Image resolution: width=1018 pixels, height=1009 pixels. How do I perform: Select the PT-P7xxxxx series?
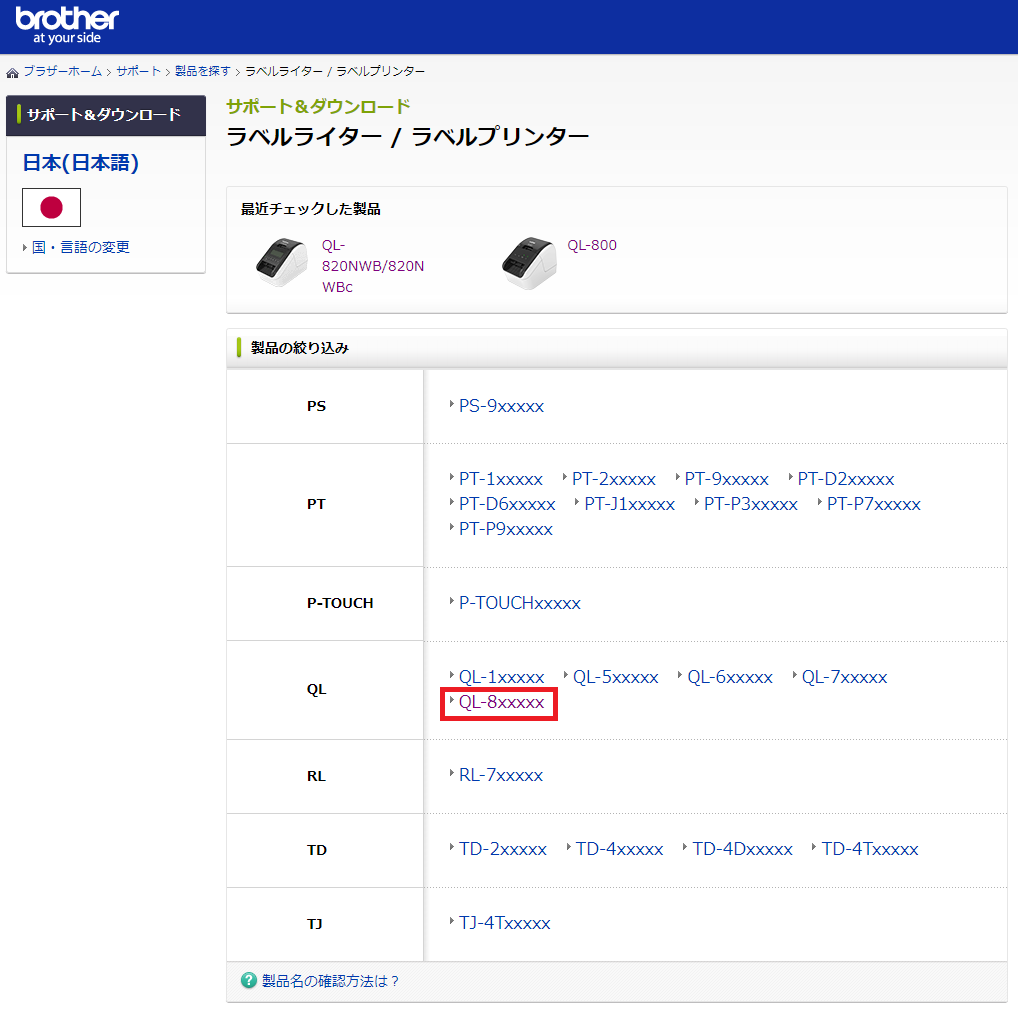(874, 504)
